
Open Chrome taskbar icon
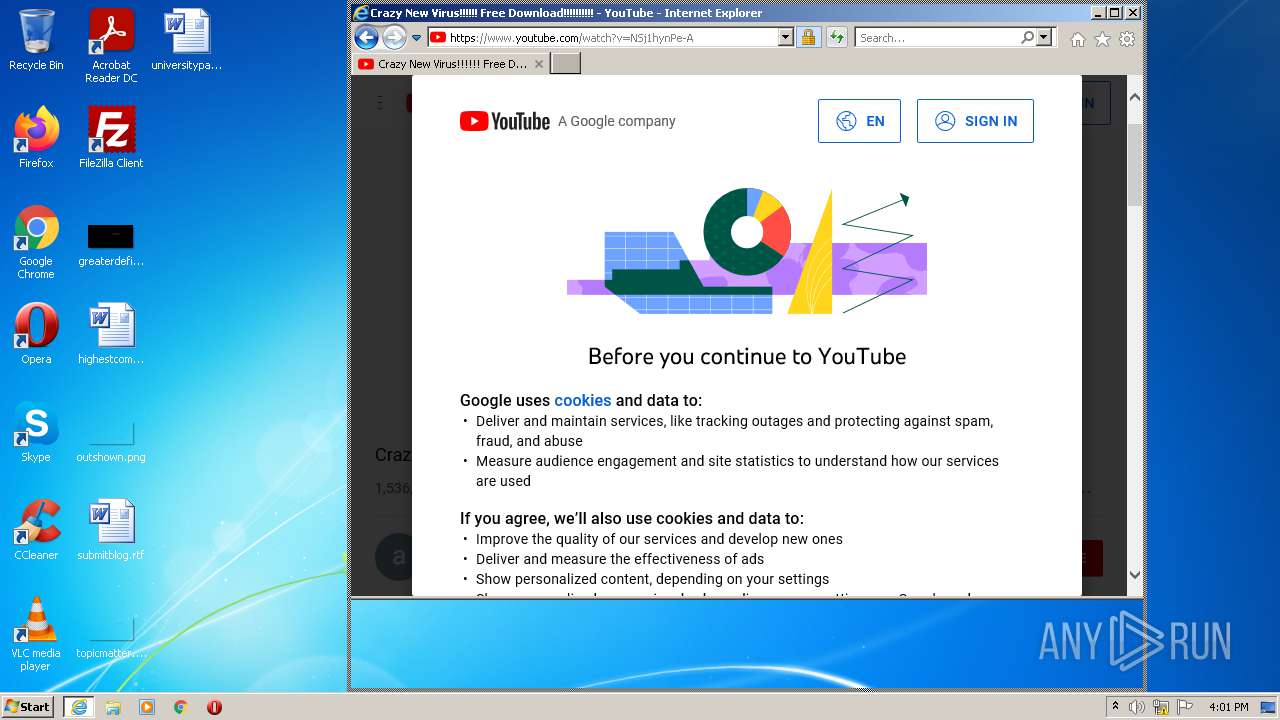180,707
